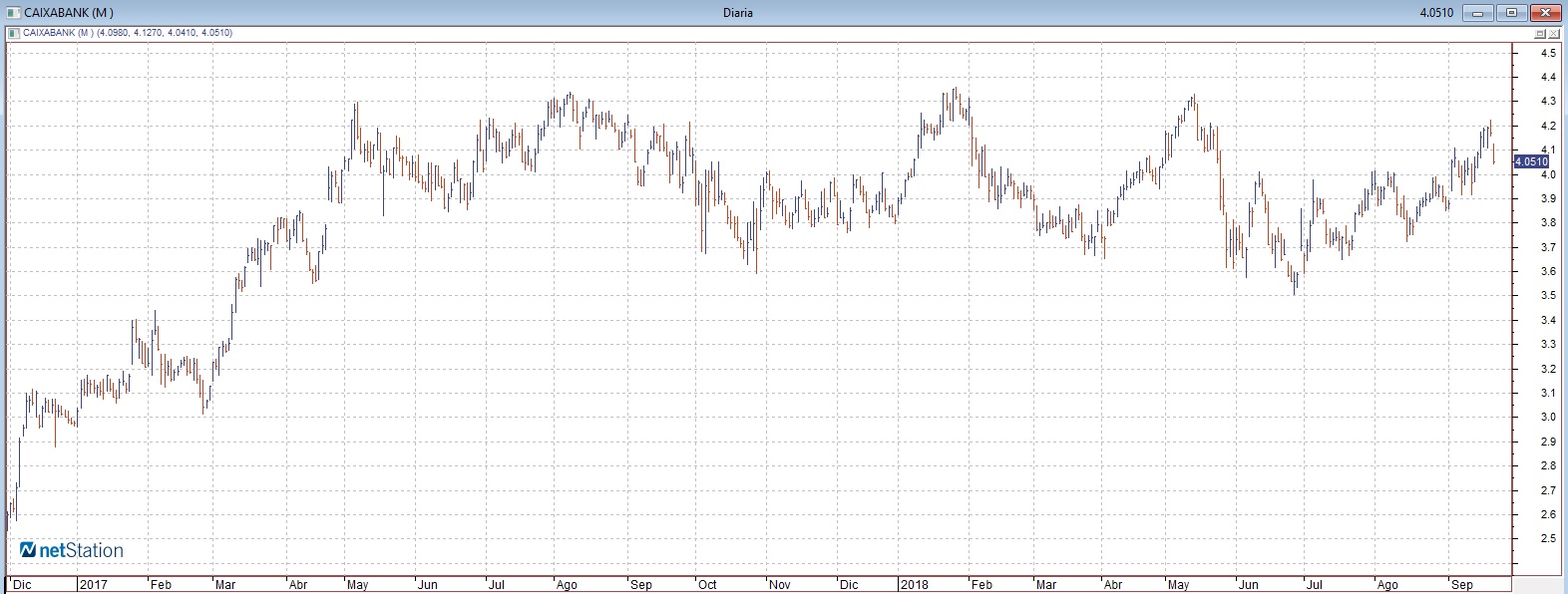Click the 2017 marker on the time axis
Image resolution: width=1568 pixels, height=594 pixels.
click(x=93, y=585)
